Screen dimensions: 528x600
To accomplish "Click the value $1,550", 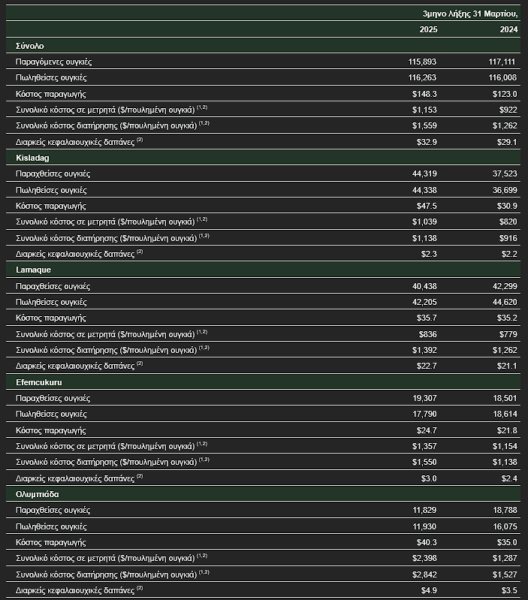I will [x=425, y=462].
